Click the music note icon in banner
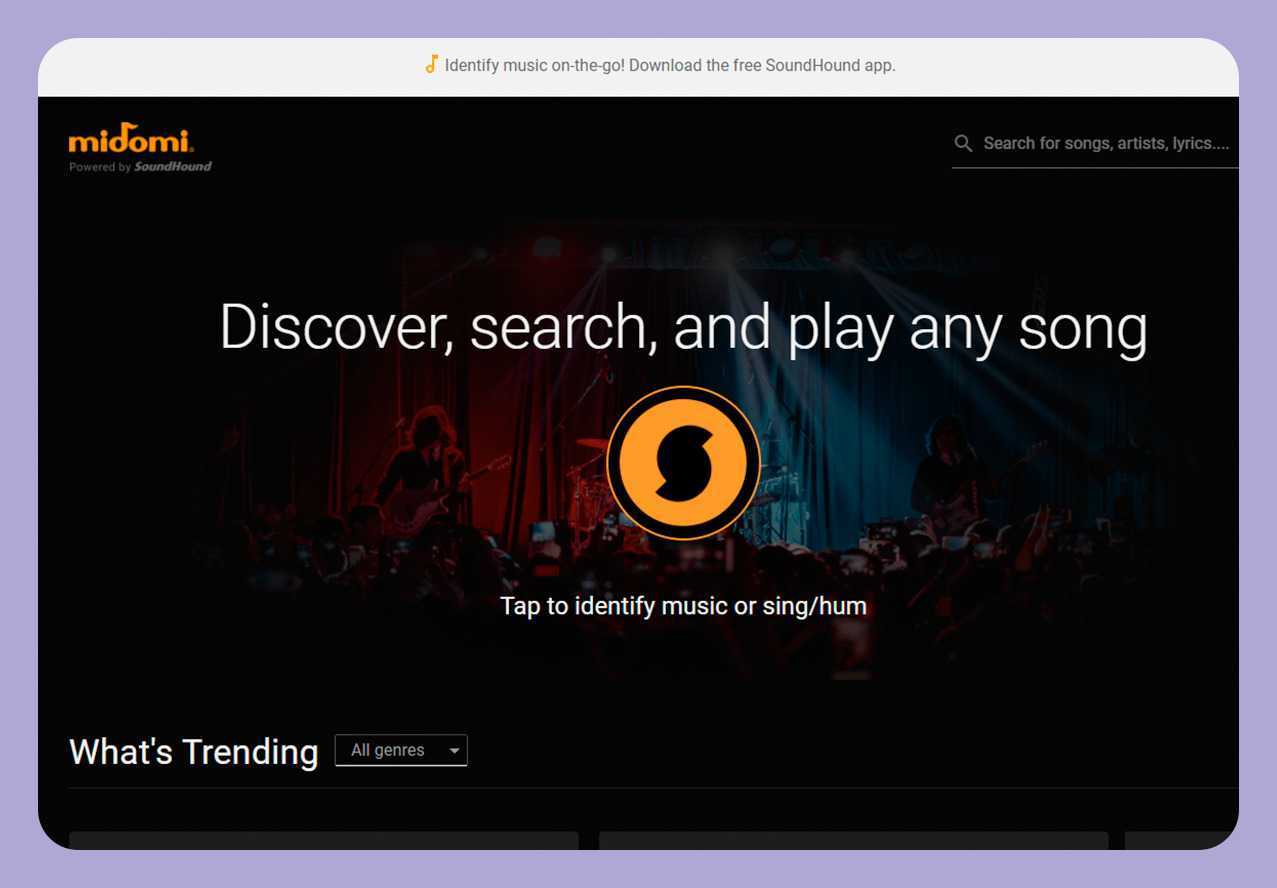The image size is (1277, 888). [431, 65]
